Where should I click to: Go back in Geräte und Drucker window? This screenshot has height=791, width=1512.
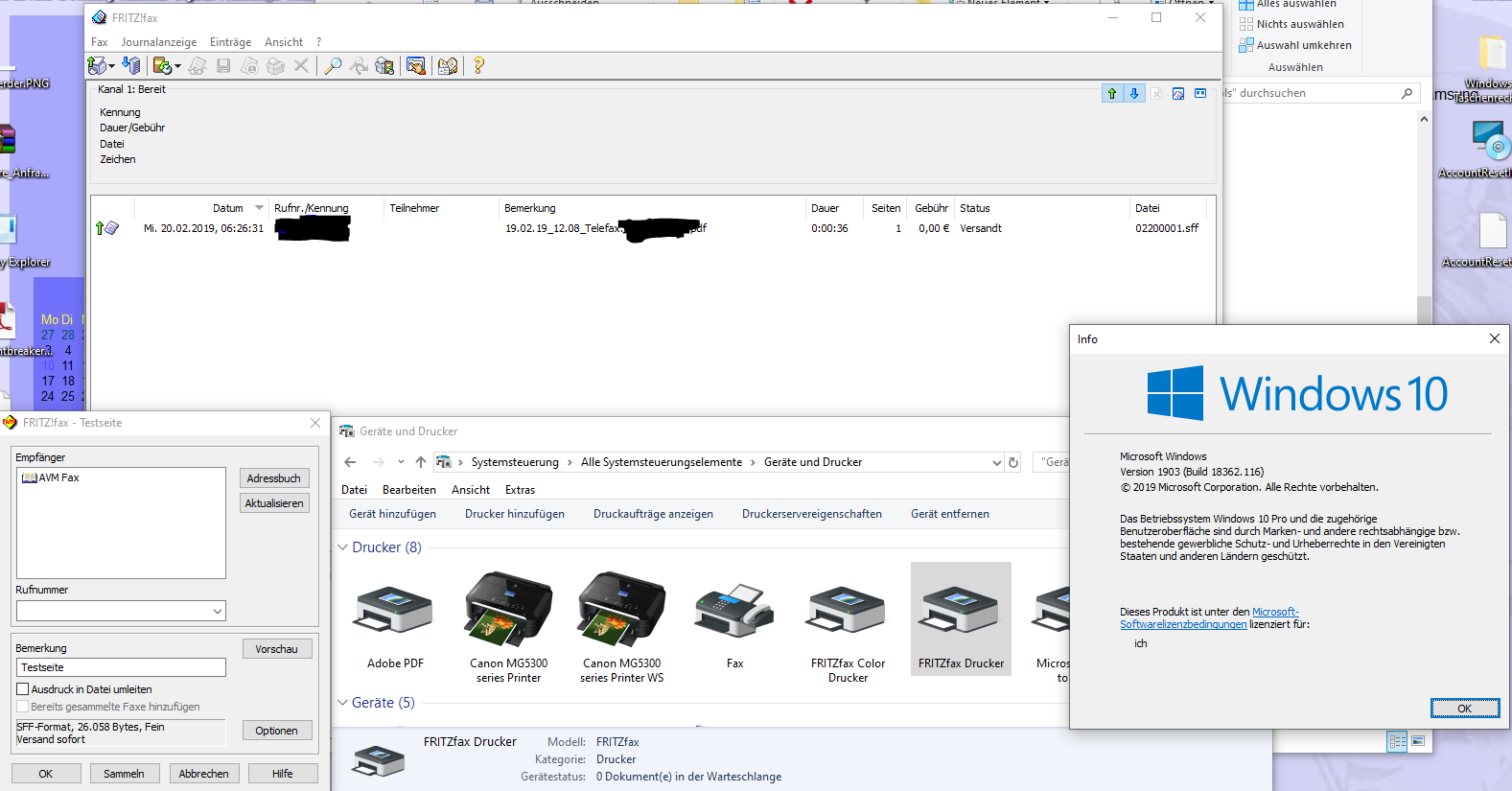point(351,462)
